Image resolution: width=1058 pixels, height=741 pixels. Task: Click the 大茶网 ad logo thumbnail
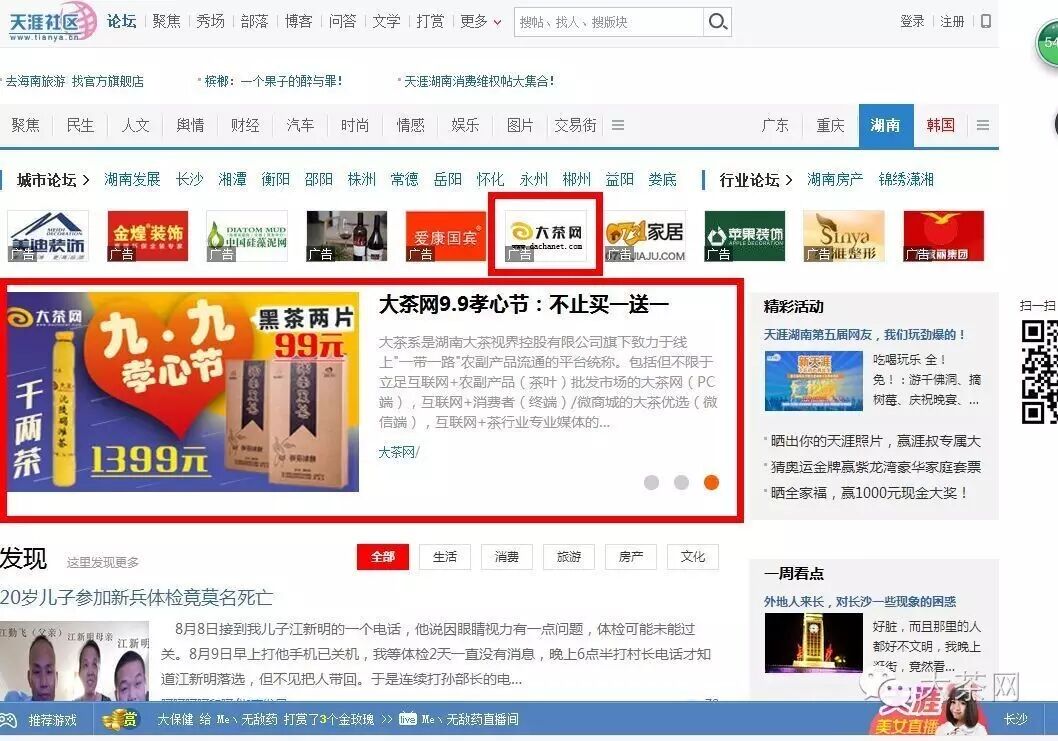(x=545, y=236)
